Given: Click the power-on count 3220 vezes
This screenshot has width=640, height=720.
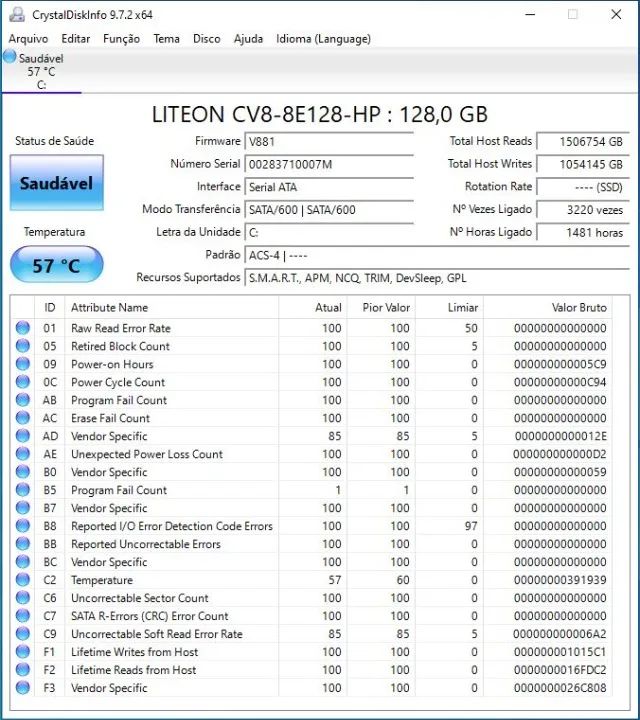Looking at the screenshot, I should pos(583,210).
